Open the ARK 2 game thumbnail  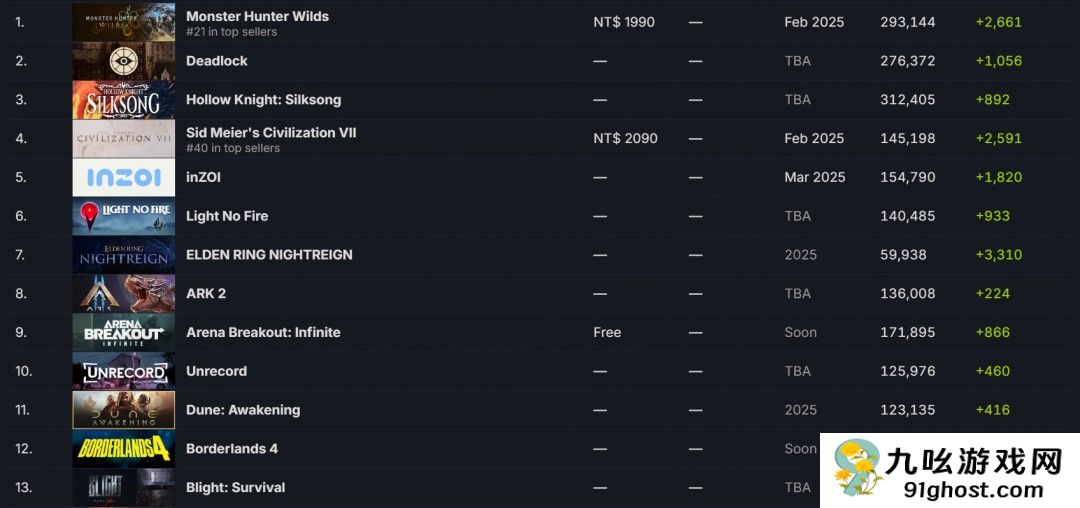point(123,294)
